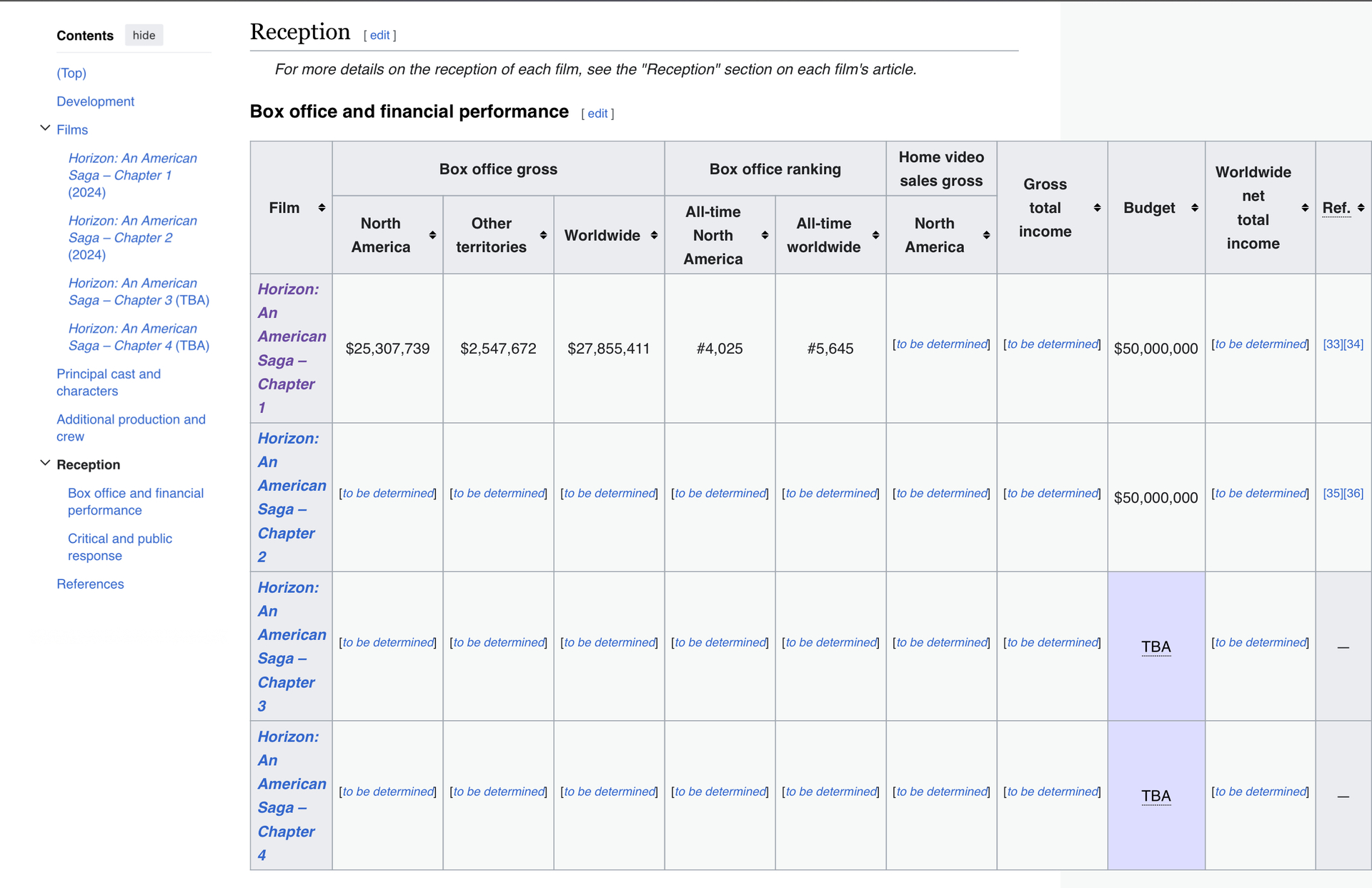Screen dimensions: 1372x888
Task: Click the Box office ranking header
Action: coord(775,169)
